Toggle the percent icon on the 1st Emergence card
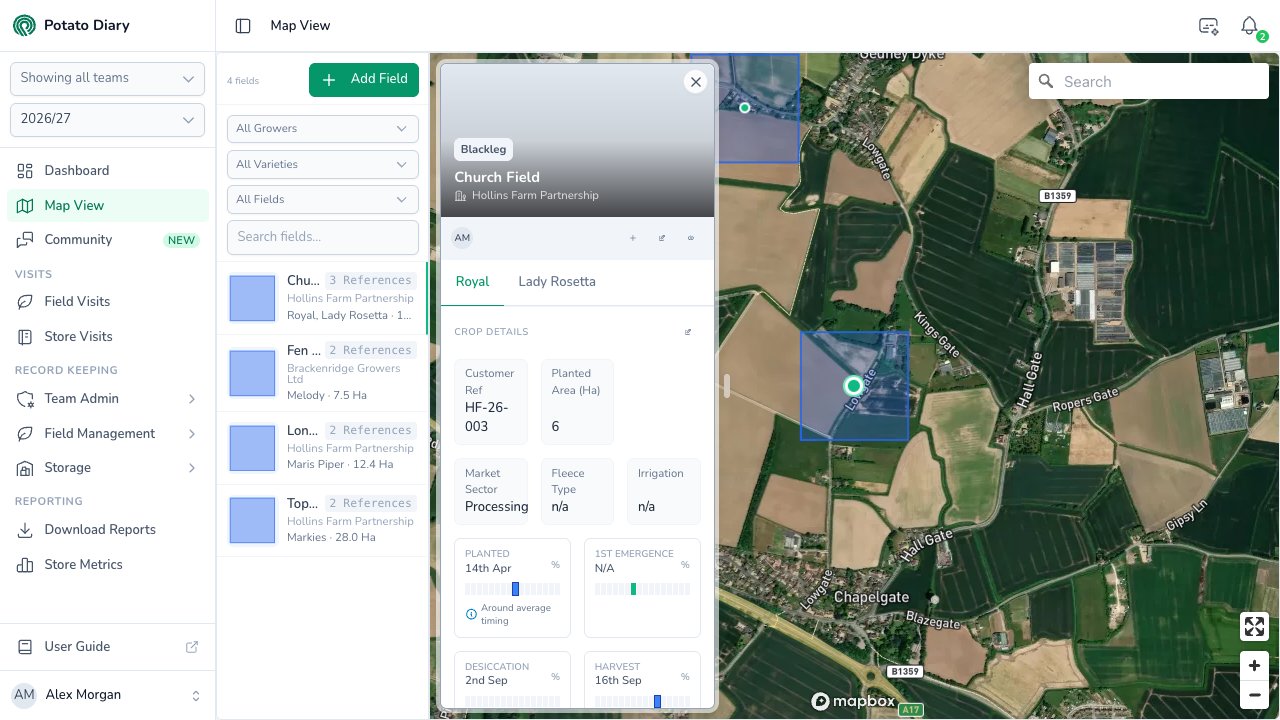 click(x=685, y=565)
